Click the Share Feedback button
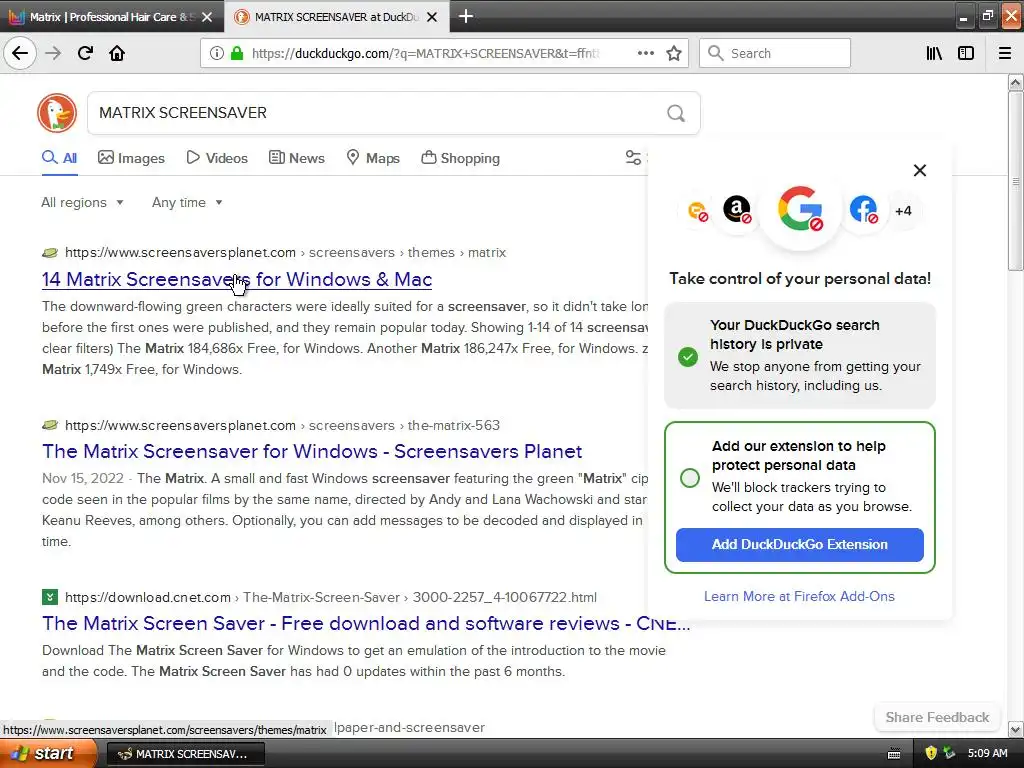 937,717
